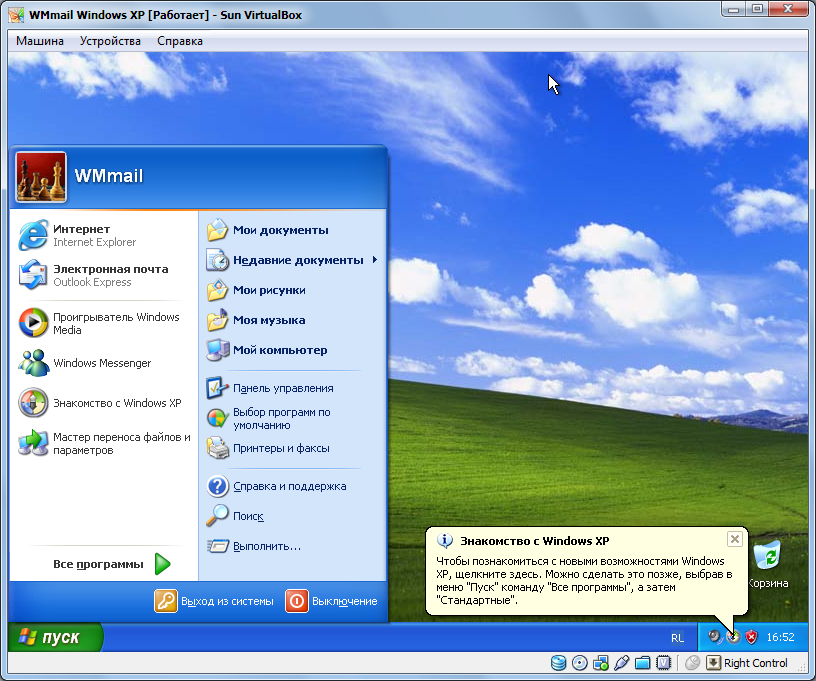816x681 pixels.
Task: Click the WMmail user chess picture
Action: 41,177
